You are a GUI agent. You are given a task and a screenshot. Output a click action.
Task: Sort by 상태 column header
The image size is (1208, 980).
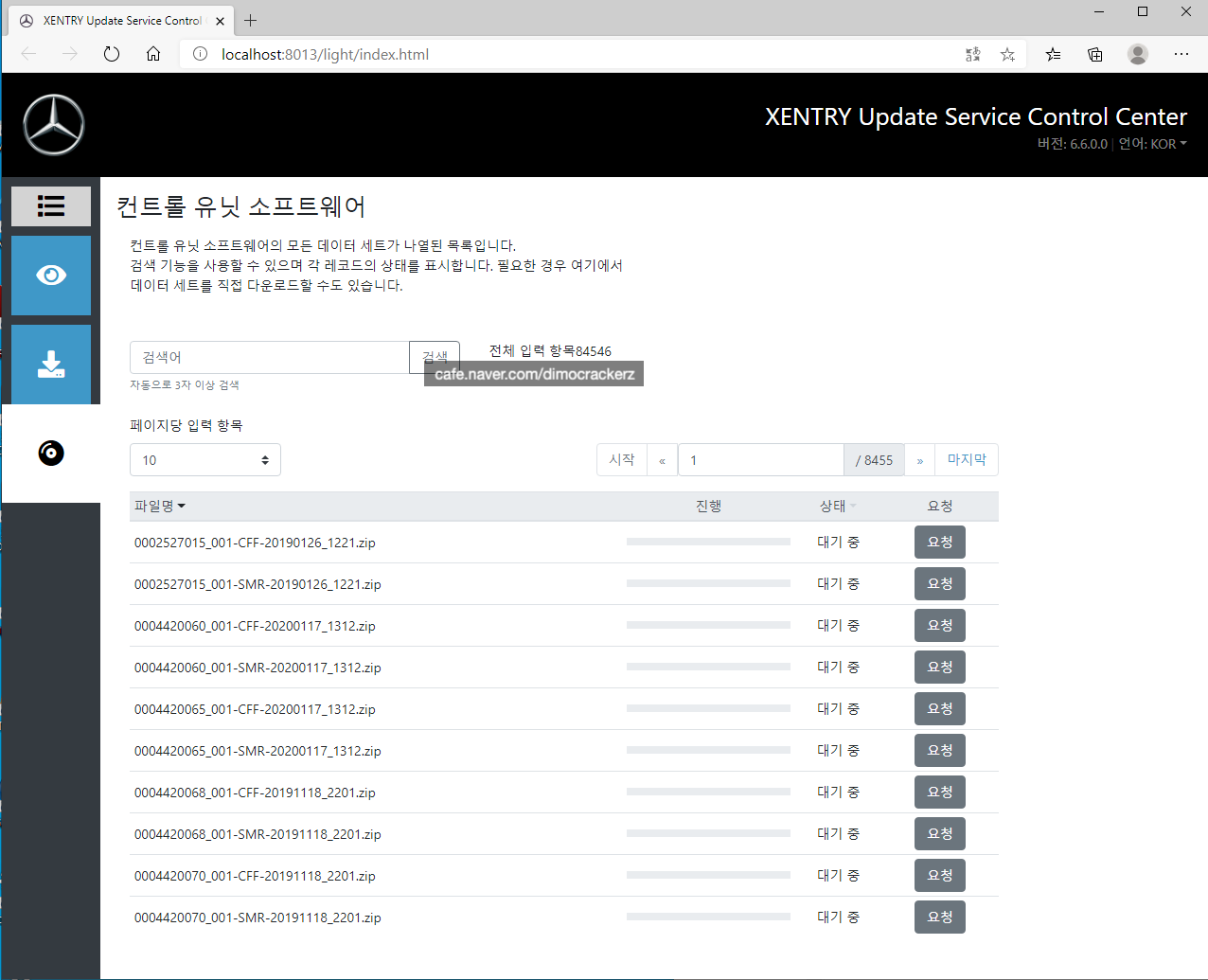tap(837, 507)
